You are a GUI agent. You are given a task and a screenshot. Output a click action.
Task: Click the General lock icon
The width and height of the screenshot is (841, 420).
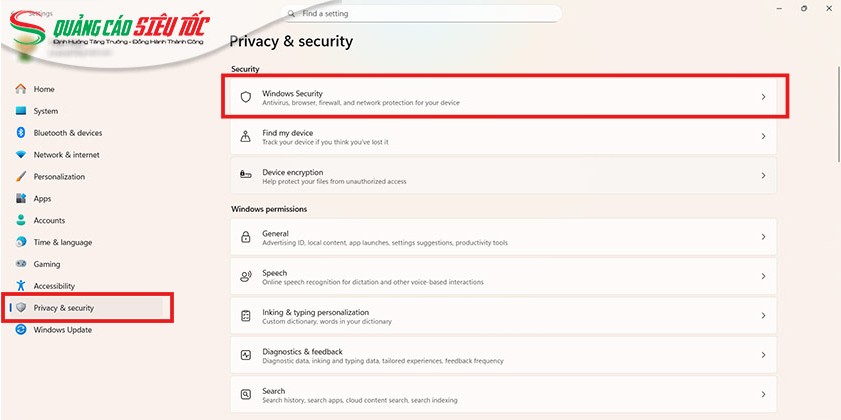pos(245,237)
